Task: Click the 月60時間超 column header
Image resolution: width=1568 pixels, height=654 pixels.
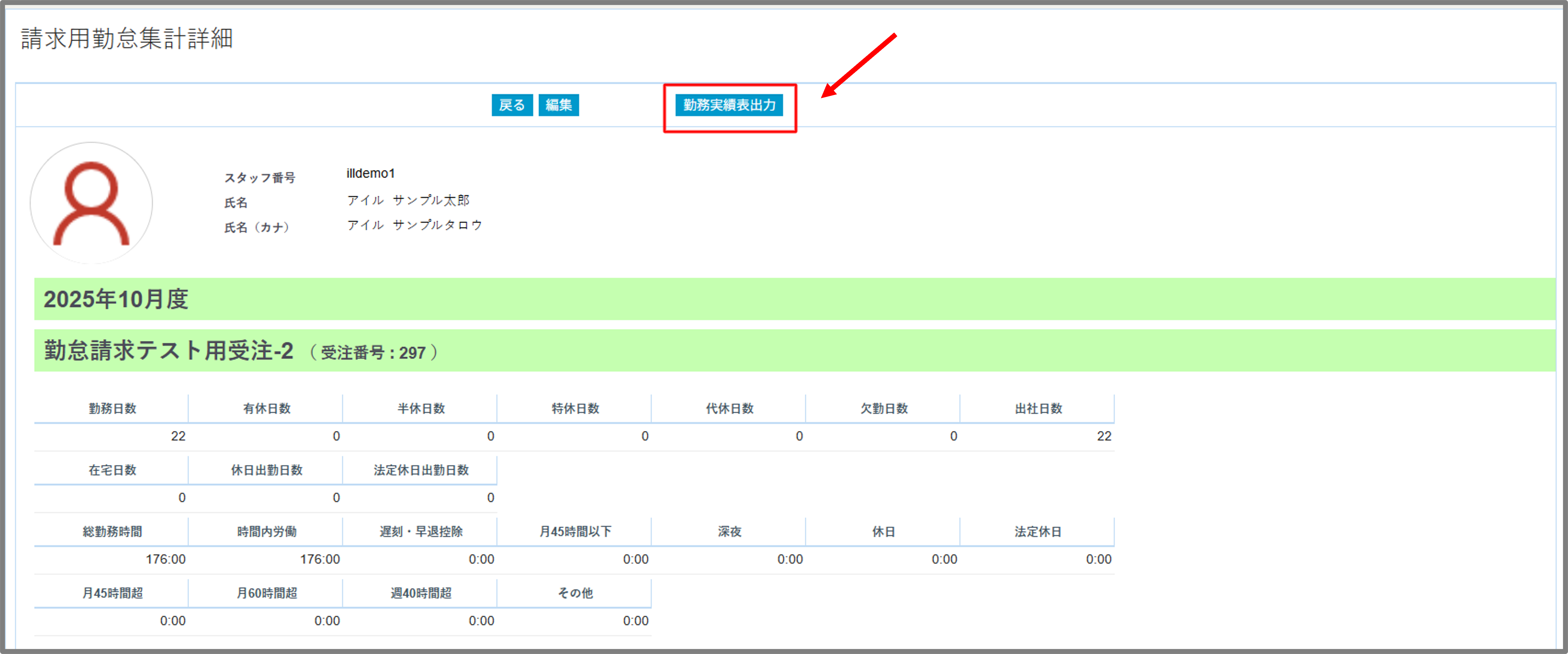Action: tap(267, 593)
